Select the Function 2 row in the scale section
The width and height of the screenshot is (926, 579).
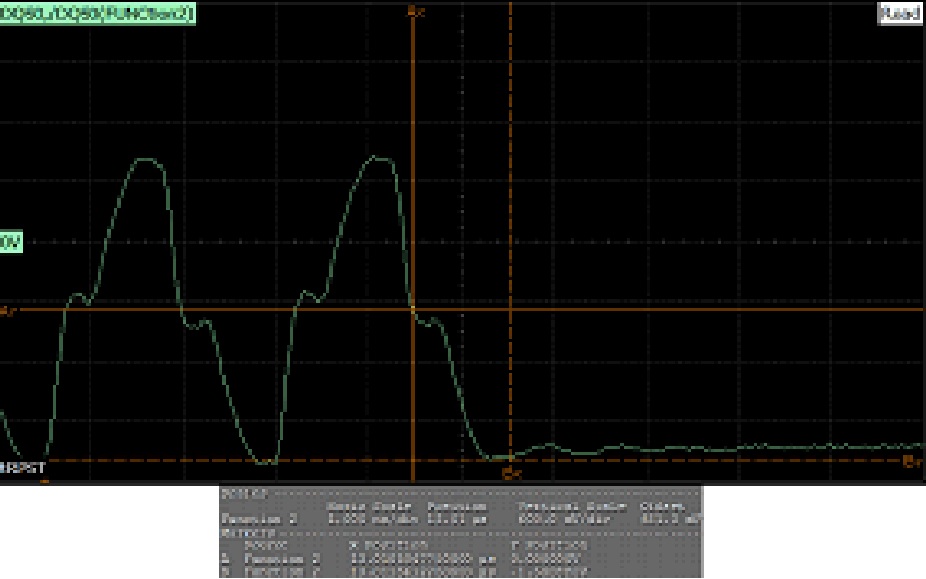[461, 520]
